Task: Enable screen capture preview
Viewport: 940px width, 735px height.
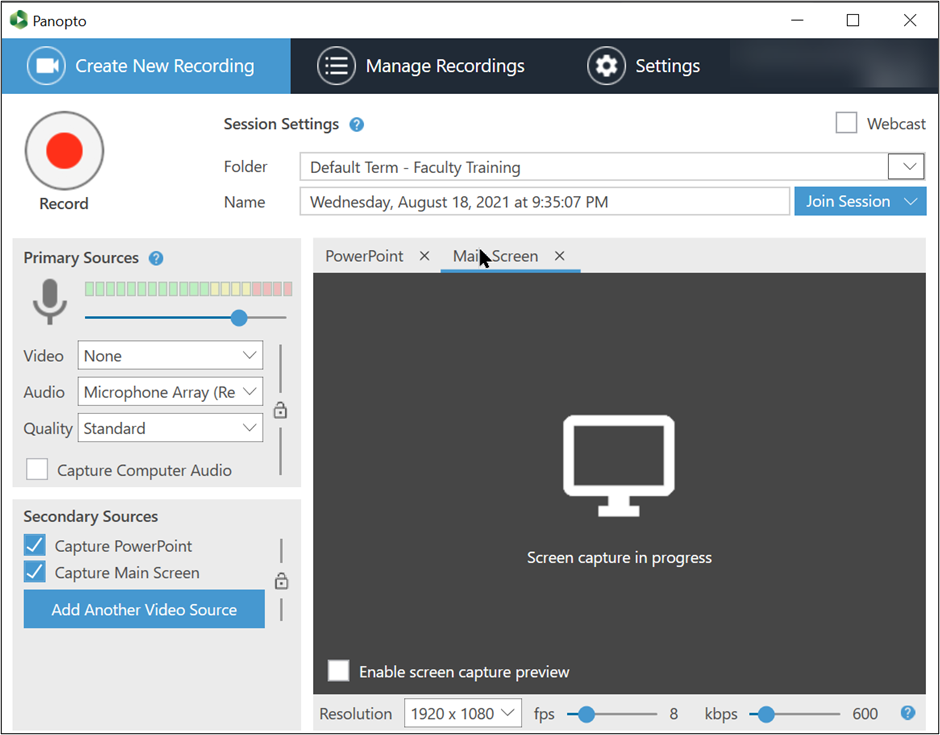Action: point(338,670)
